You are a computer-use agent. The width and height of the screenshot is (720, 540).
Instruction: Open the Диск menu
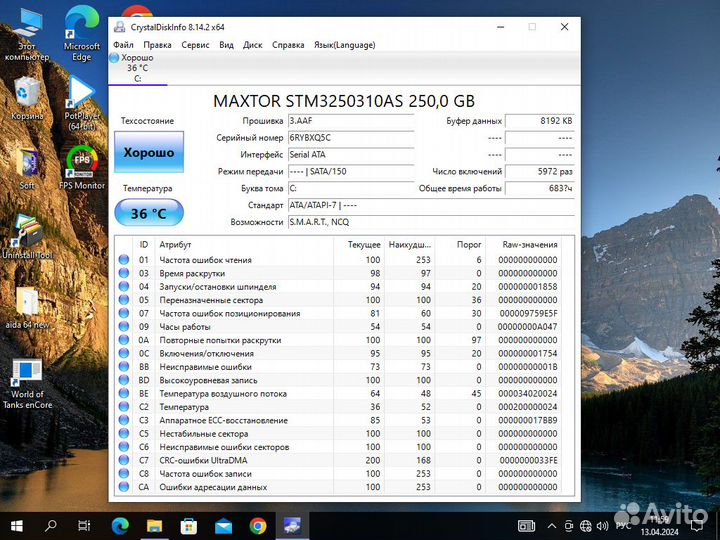click(253, 45)
